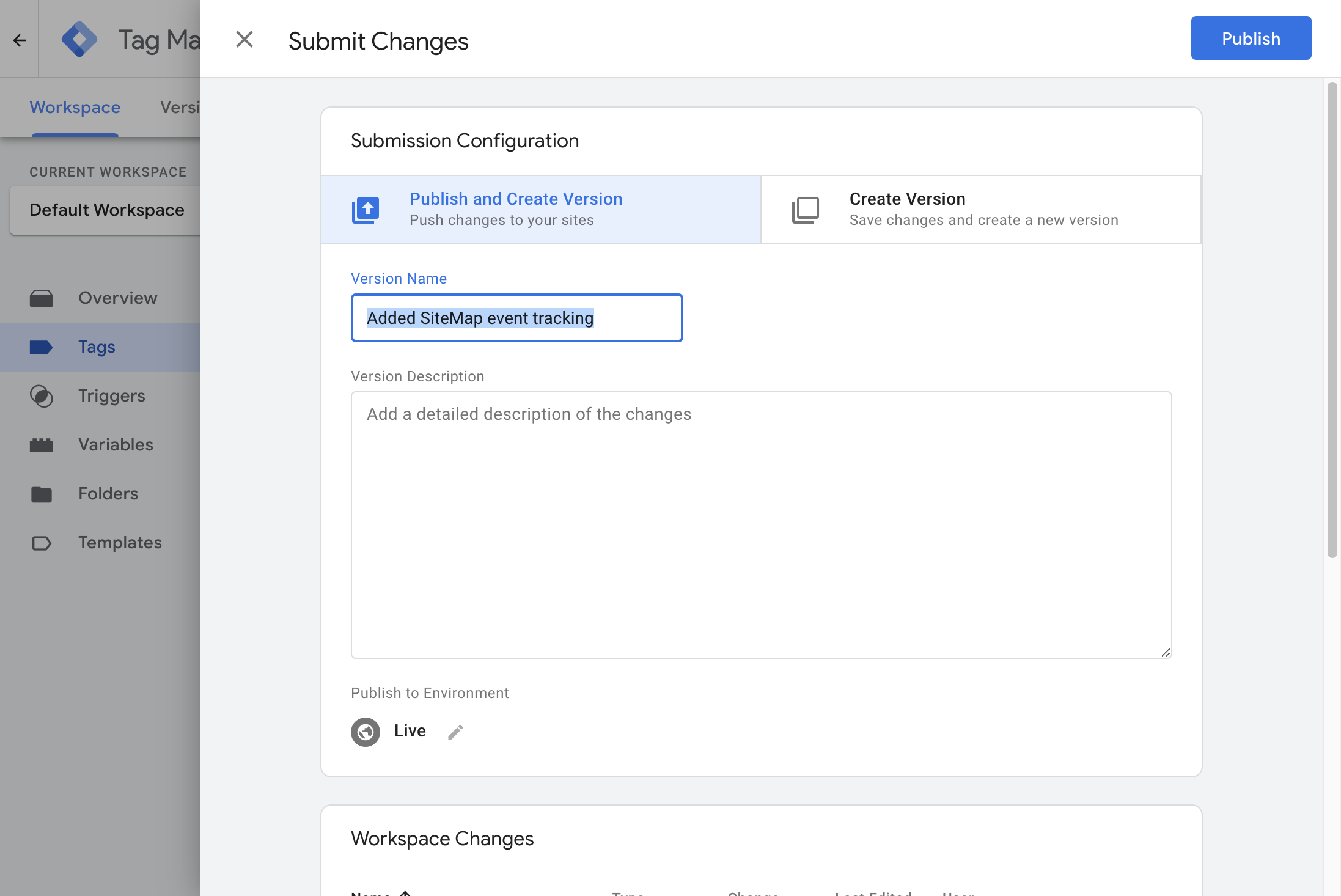The height and width of the screenshot is (896, 1341).
Task: Click the Live environment label
Action: 410,731
